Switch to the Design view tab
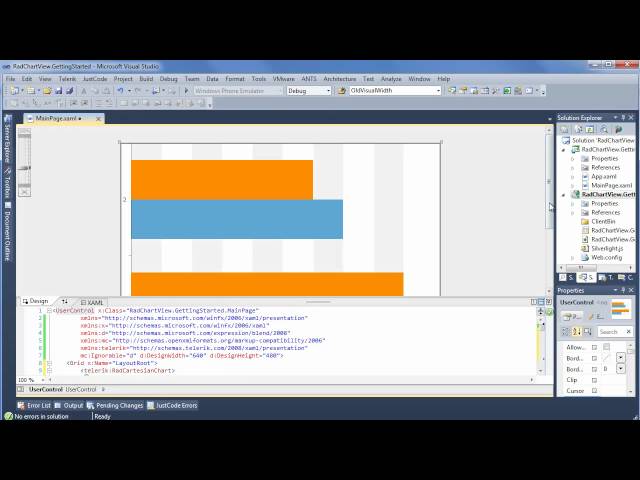 [36, 301]
